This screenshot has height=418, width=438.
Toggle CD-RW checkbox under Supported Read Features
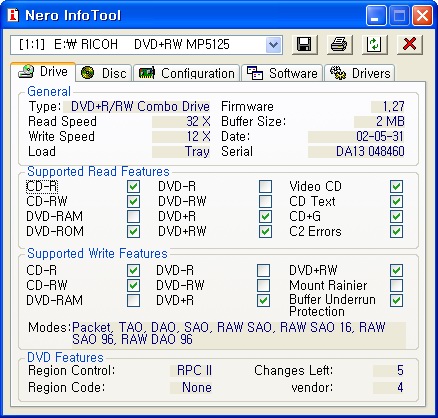click(x=133, y=202)
